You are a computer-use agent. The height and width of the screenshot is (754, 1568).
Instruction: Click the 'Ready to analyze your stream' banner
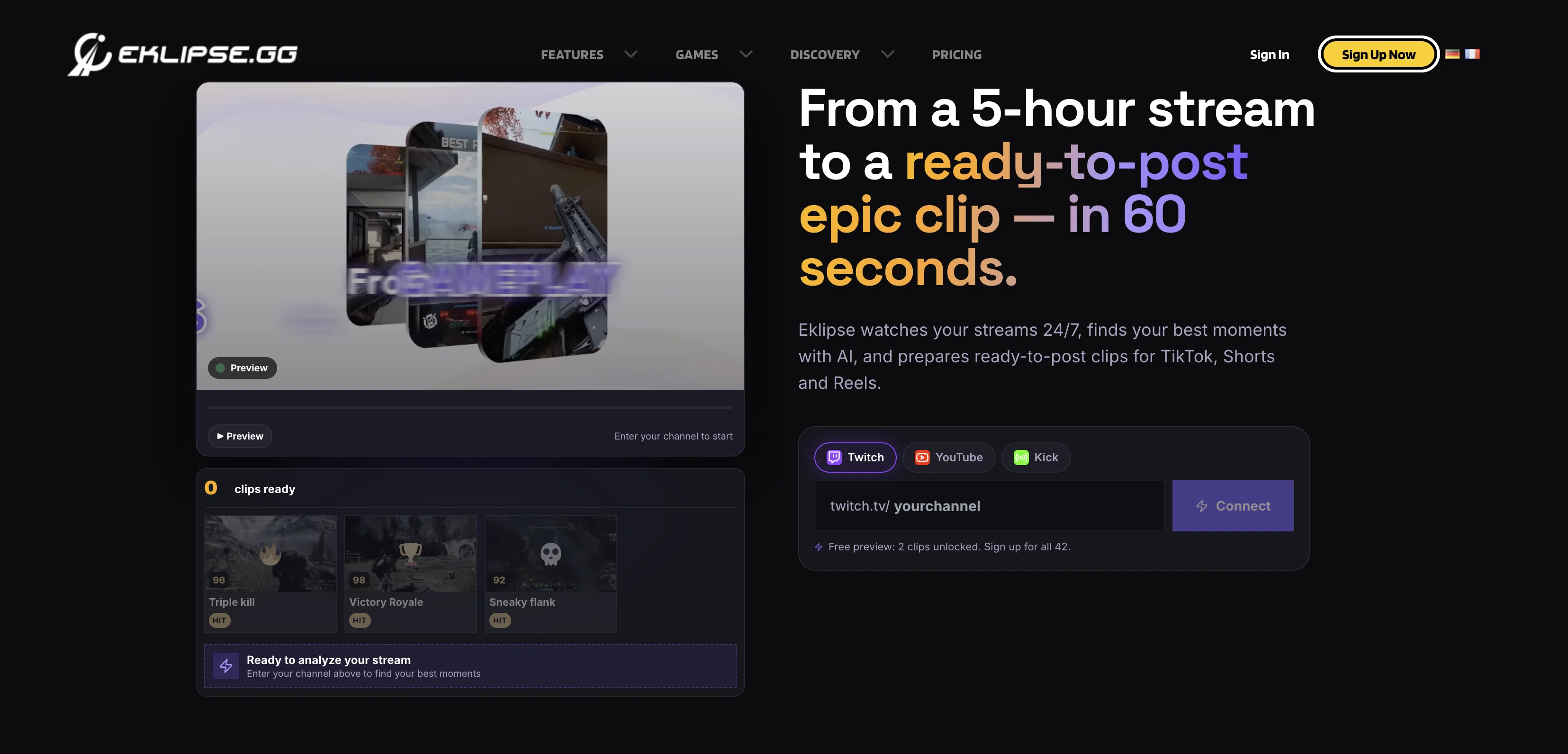click(x=470, y=666)
